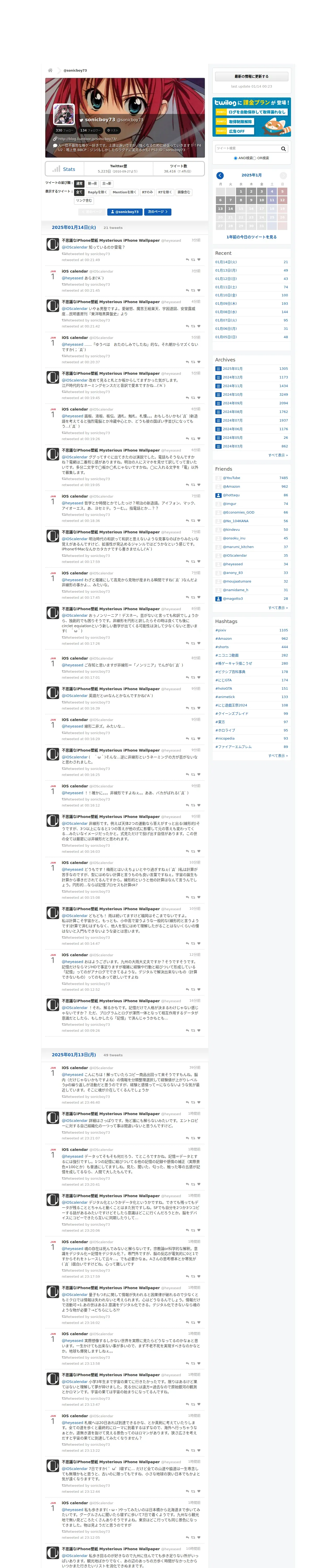Open the blog.livedoor.jp profile link
Image resolution: width=336 pixels, height=1568 pixels.
coord(87,139)
